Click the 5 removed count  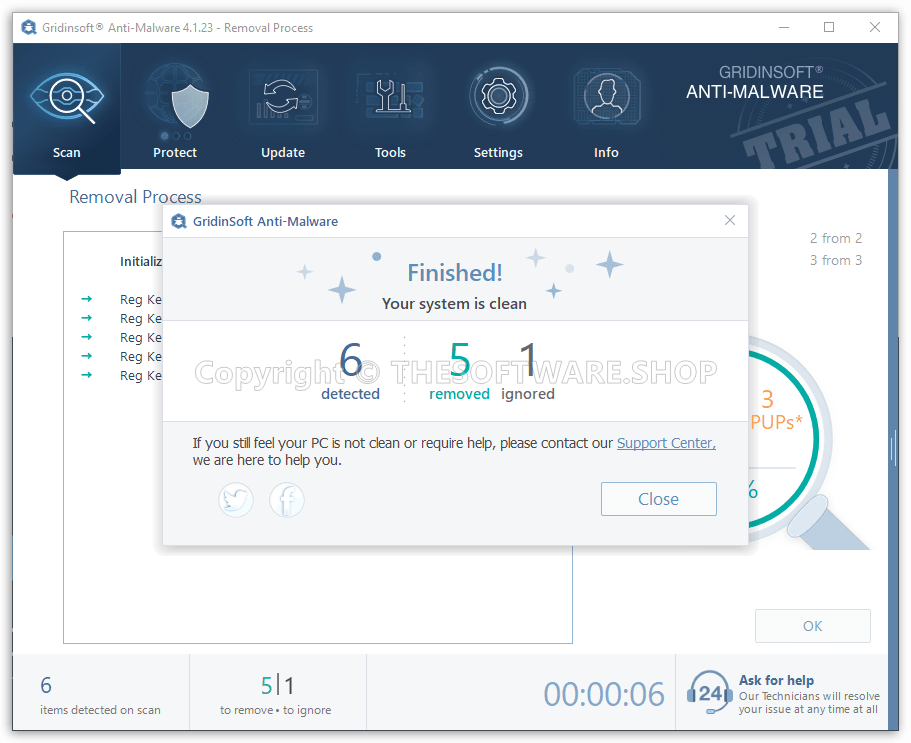(459, 362)
